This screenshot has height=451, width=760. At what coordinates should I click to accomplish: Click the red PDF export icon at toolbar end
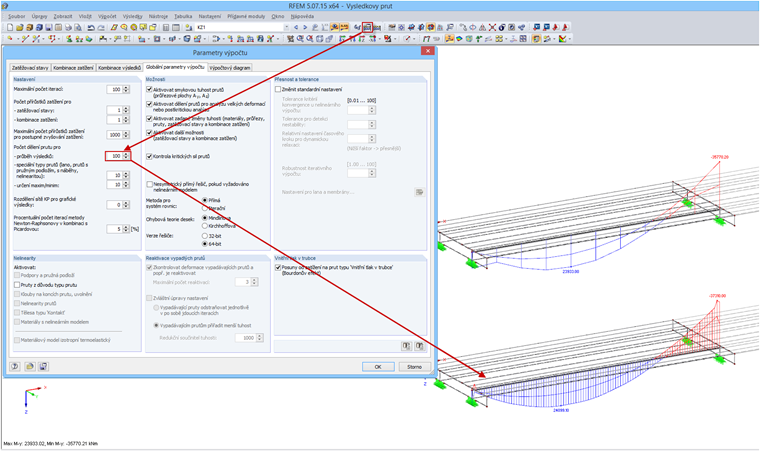pyautogui.click(x=565, y=28)
